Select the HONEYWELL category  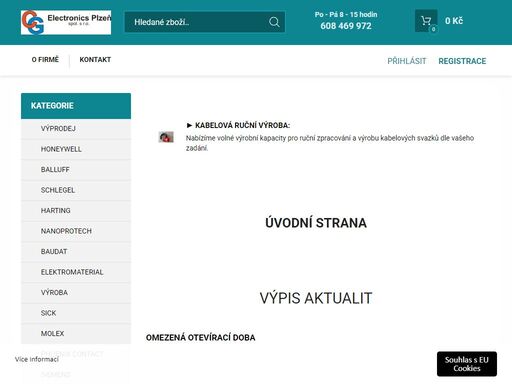pos(76,149)
